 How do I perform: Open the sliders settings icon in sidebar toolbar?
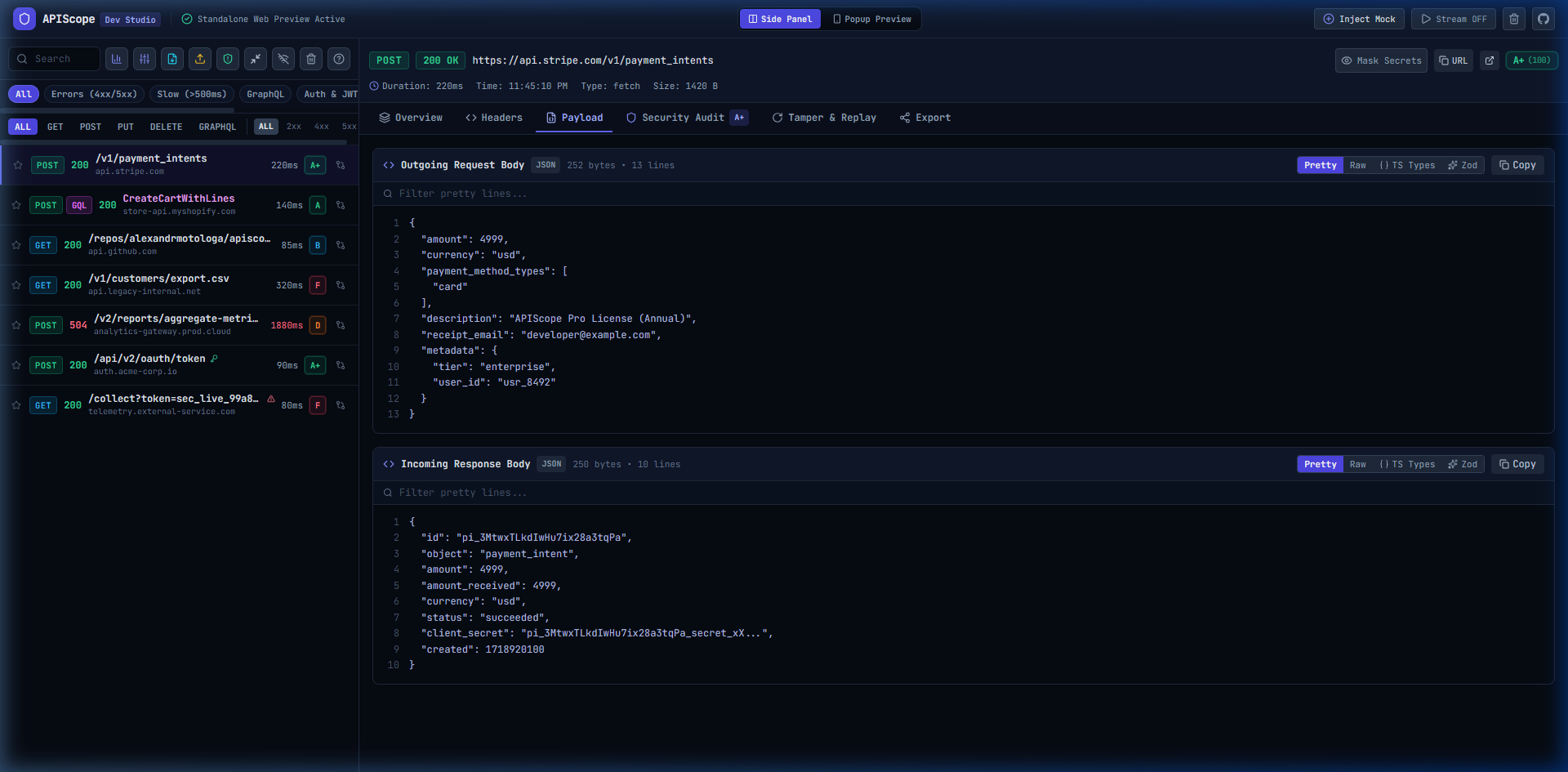(x=145, y=59)
